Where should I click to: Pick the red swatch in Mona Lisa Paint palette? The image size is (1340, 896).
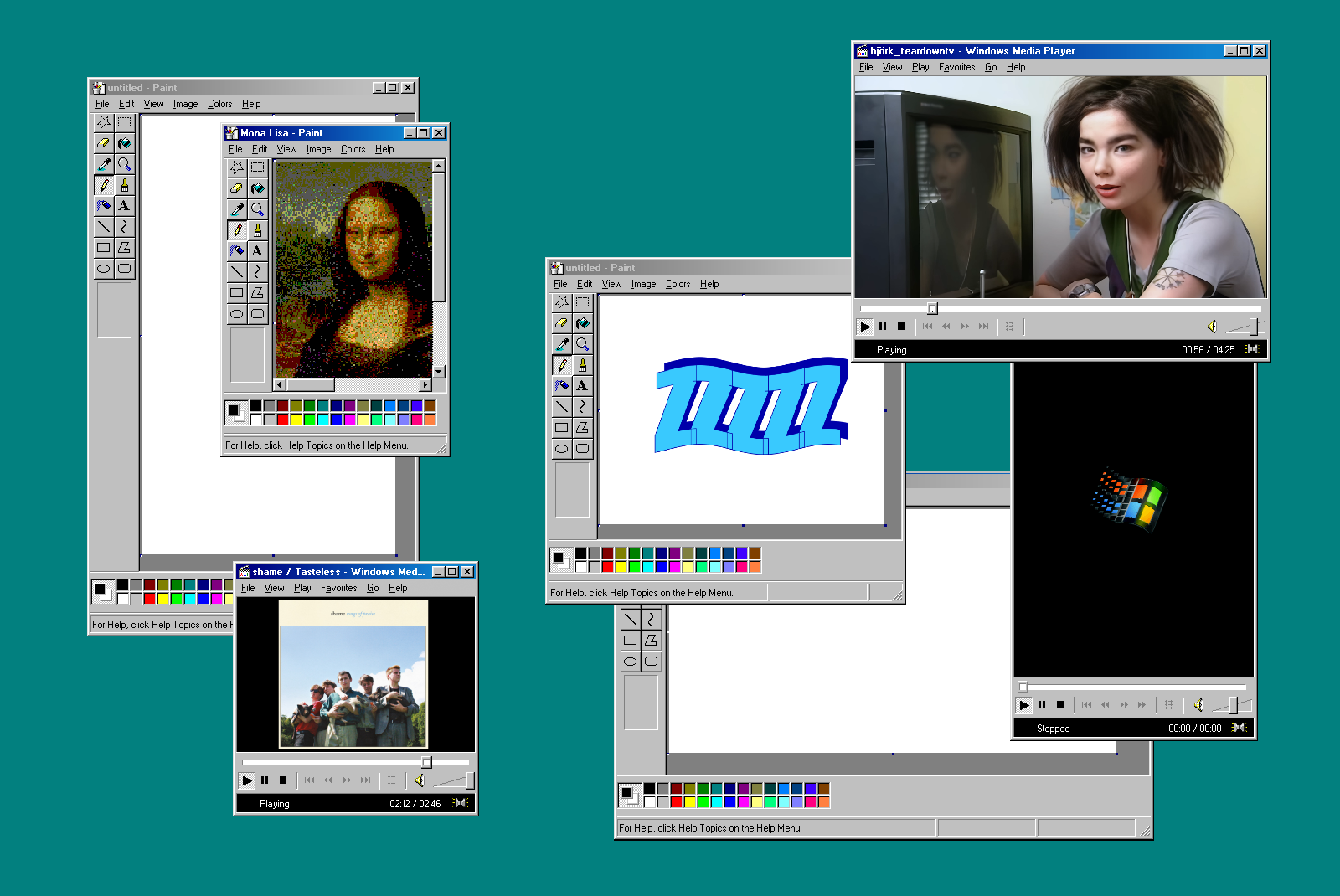click(283, 420)
